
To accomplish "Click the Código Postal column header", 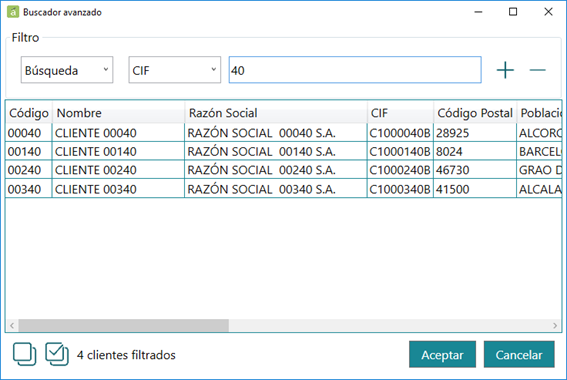I will tap(475, 113).
